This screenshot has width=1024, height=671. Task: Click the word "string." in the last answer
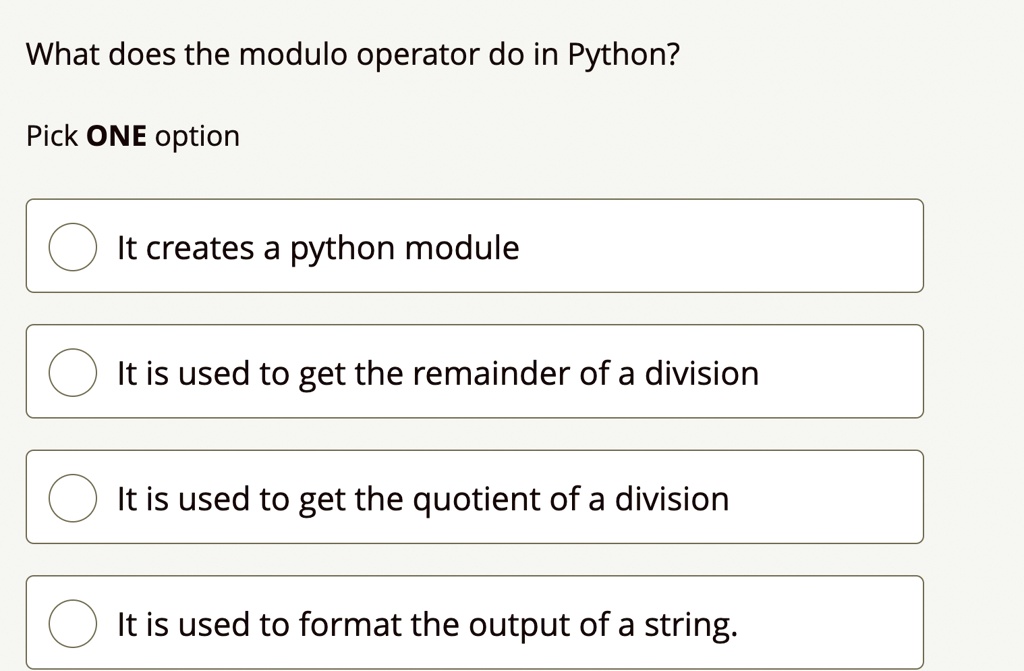(x=690, y=625)
